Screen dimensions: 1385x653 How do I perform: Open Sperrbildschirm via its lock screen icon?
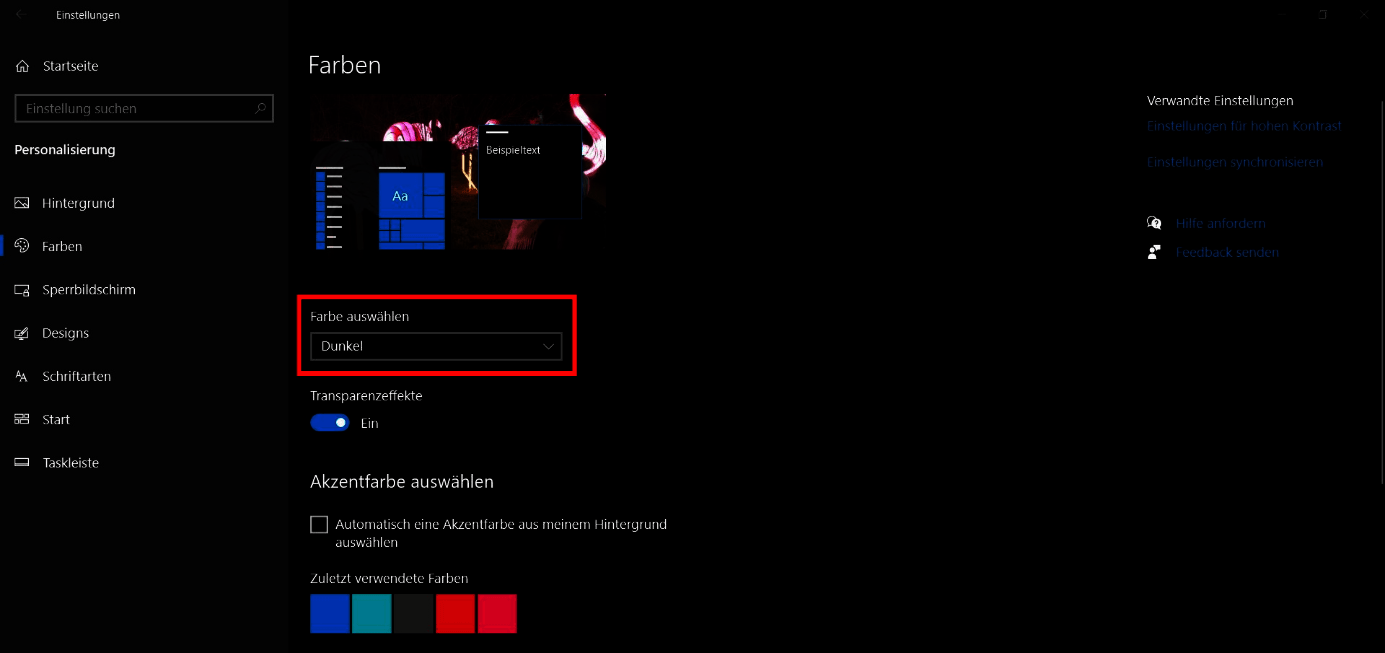[22, 289]
